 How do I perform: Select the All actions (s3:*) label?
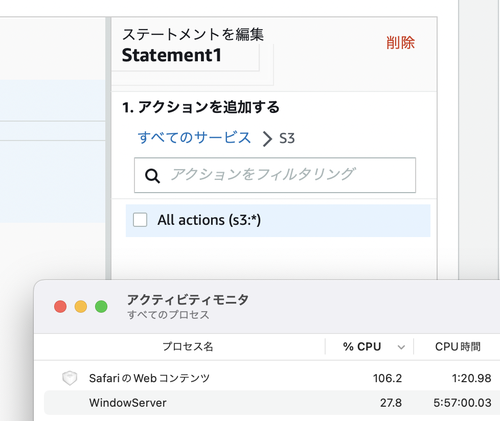209,220
